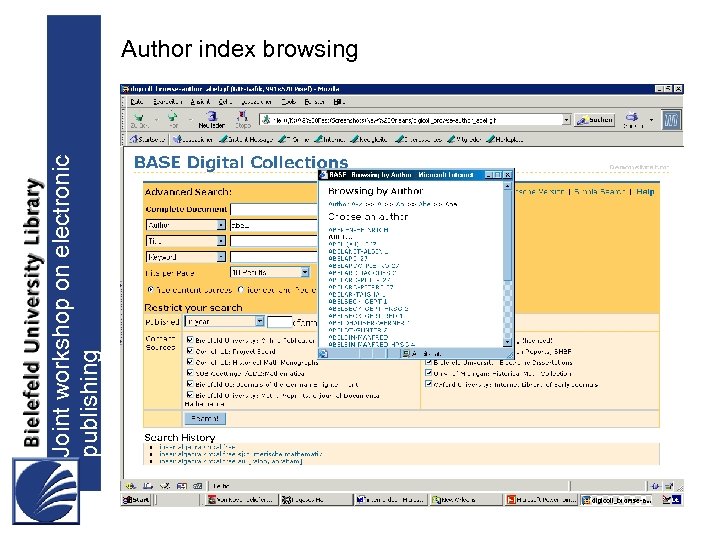Open the Print button dropdown arrow

click(651, 120)
